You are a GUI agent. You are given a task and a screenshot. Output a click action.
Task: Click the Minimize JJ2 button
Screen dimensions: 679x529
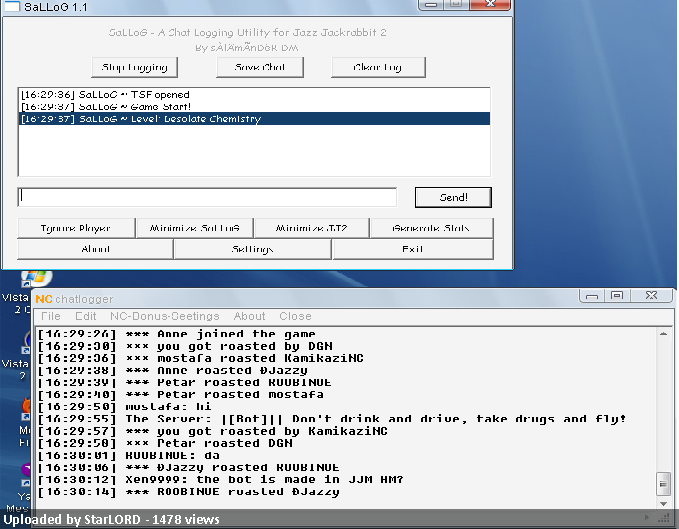(x=312, y=228)
